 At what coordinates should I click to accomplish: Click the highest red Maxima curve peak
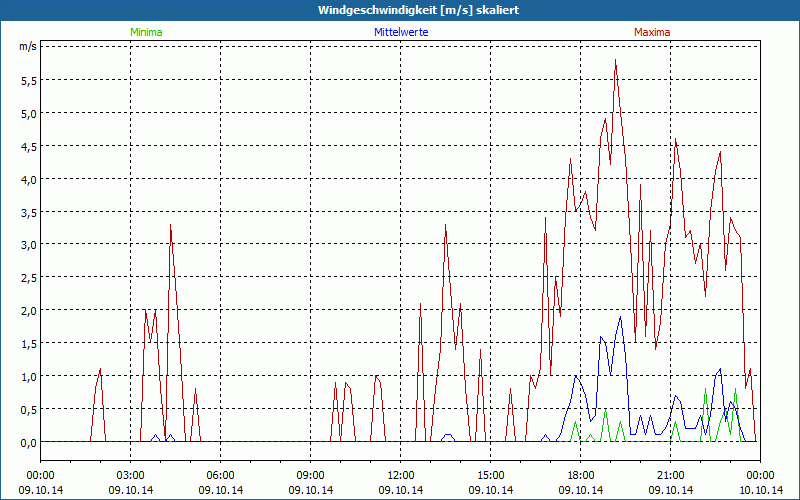pos(616,61)
